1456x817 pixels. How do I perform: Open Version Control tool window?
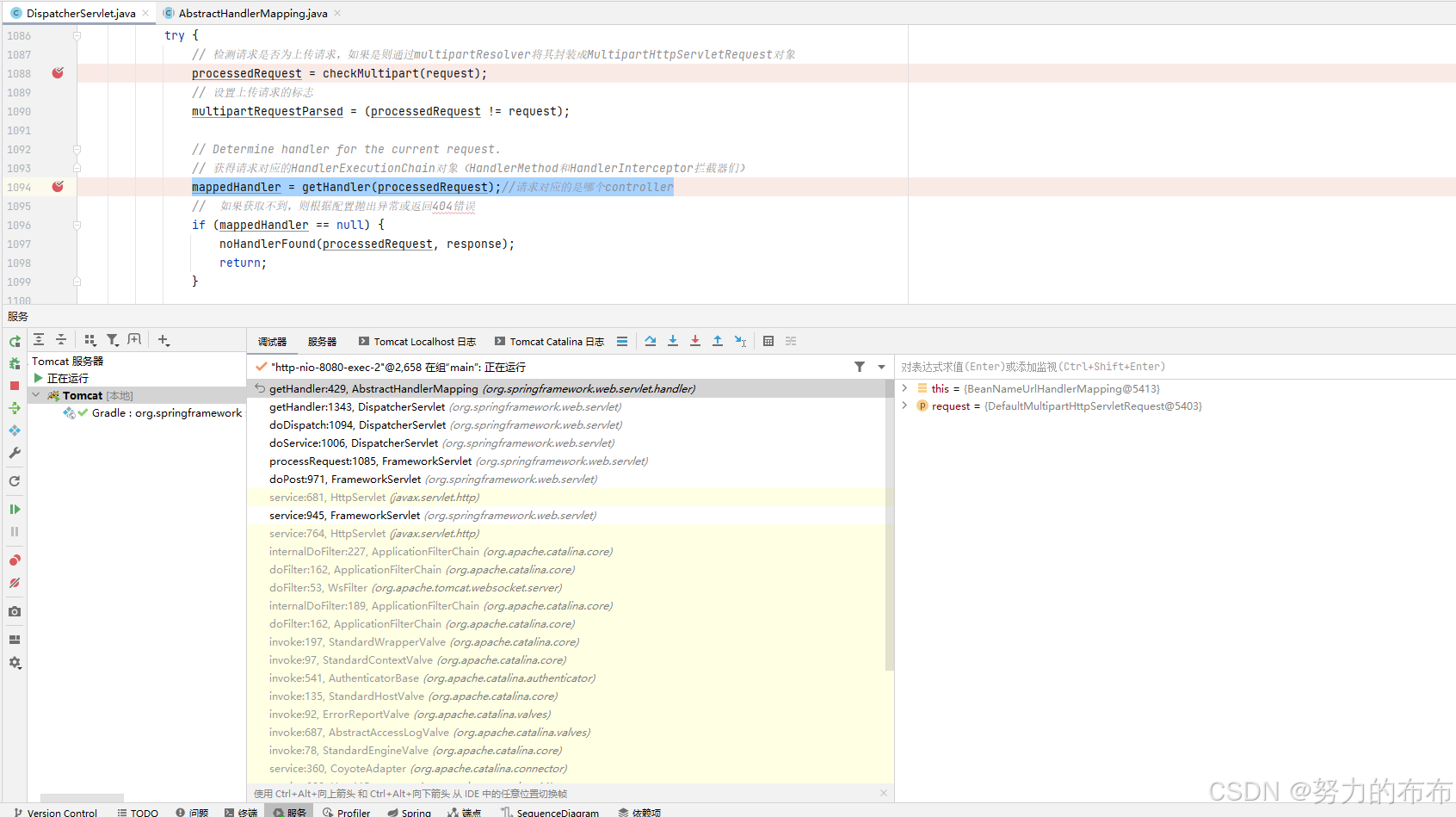tap(54, 811)
